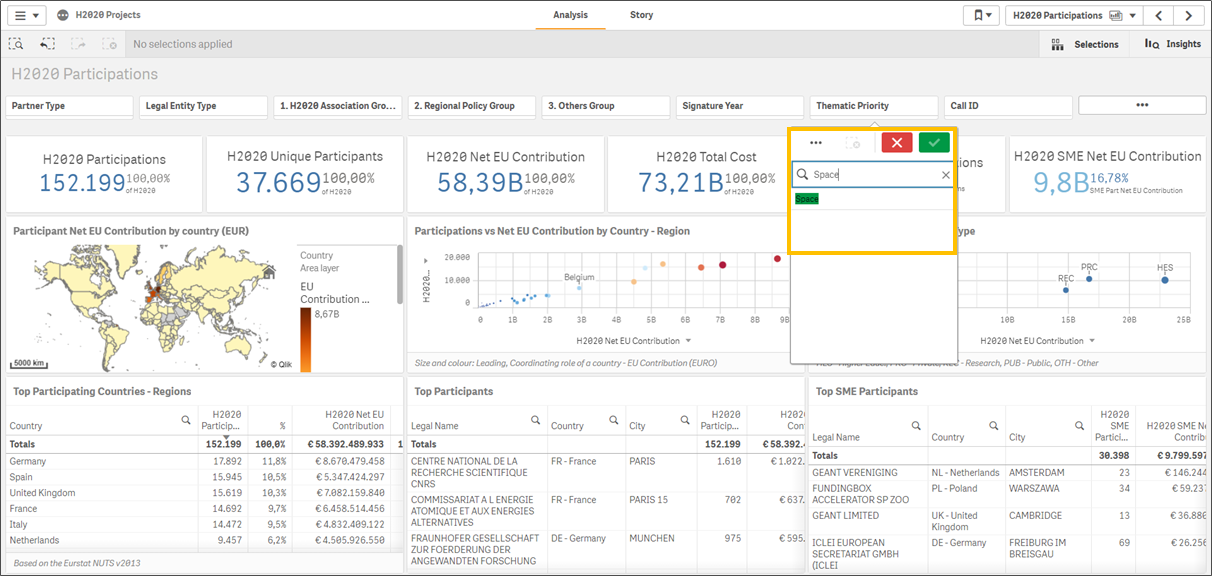Clear the search text with the x icon
Screen dimensions: 1212x576
(x=945, y=175)
